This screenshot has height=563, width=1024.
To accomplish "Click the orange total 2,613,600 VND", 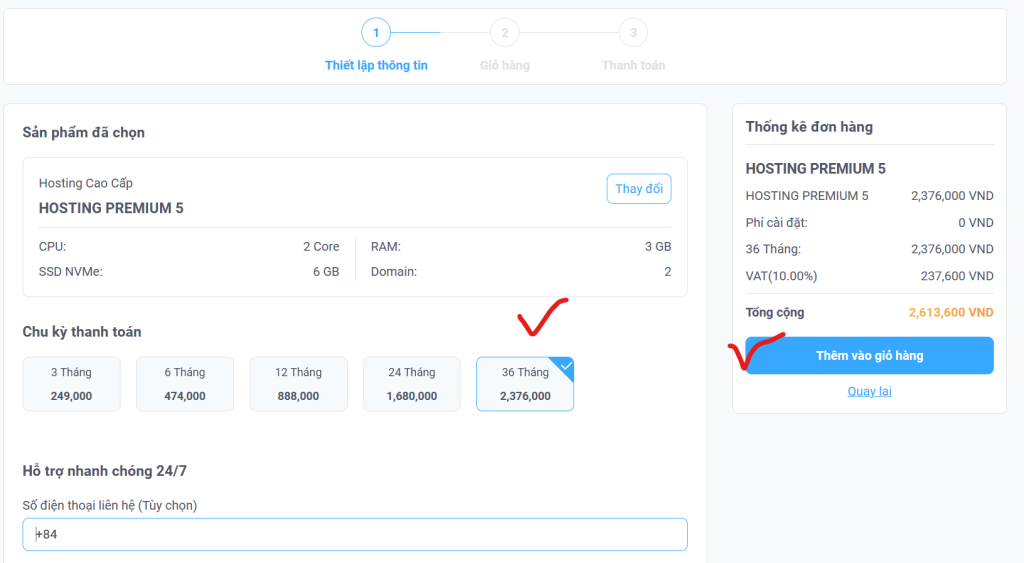I will coord(950,313).
